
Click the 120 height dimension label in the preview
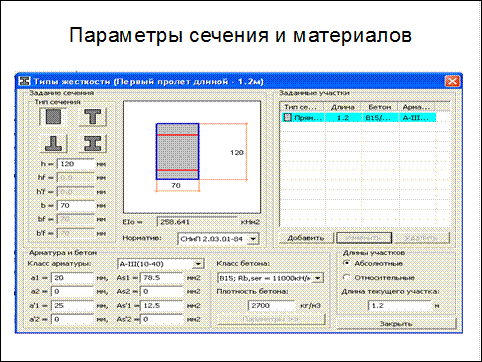point(237,152)
